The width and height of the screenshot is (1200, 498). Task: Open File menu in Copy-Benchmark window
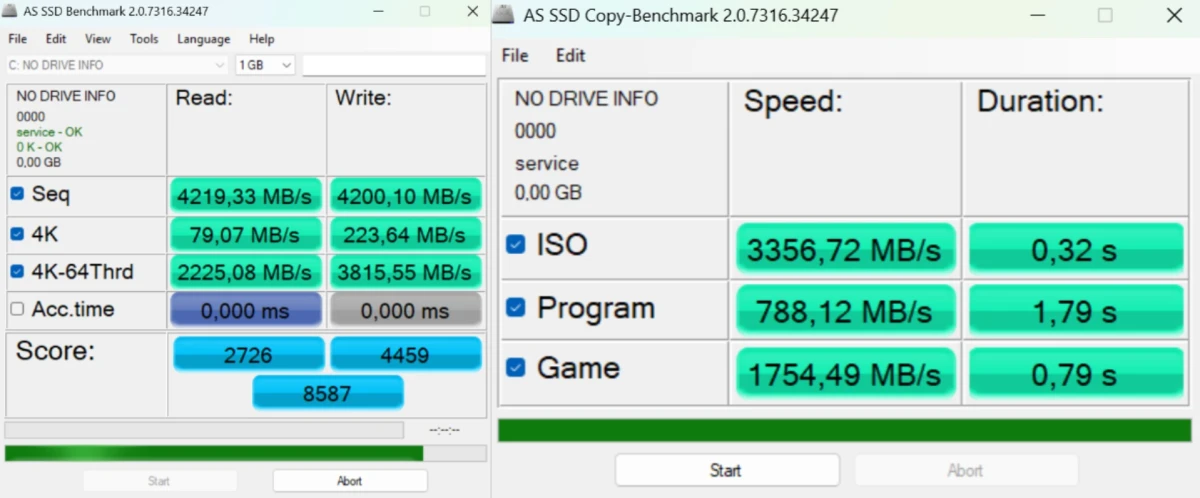pyautogui.click(x=515, y=55)
